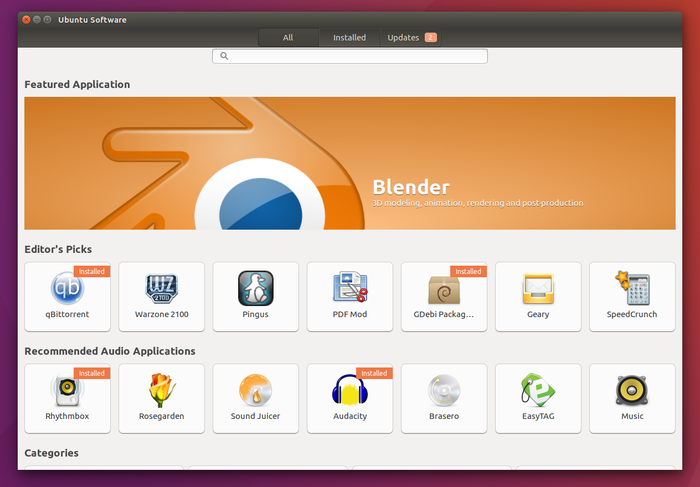The width and height of the screenshot is (700, 487).
Task: Click Installed badge on qBittorrent
Action: pyautogui.click(x=92, y=271)
